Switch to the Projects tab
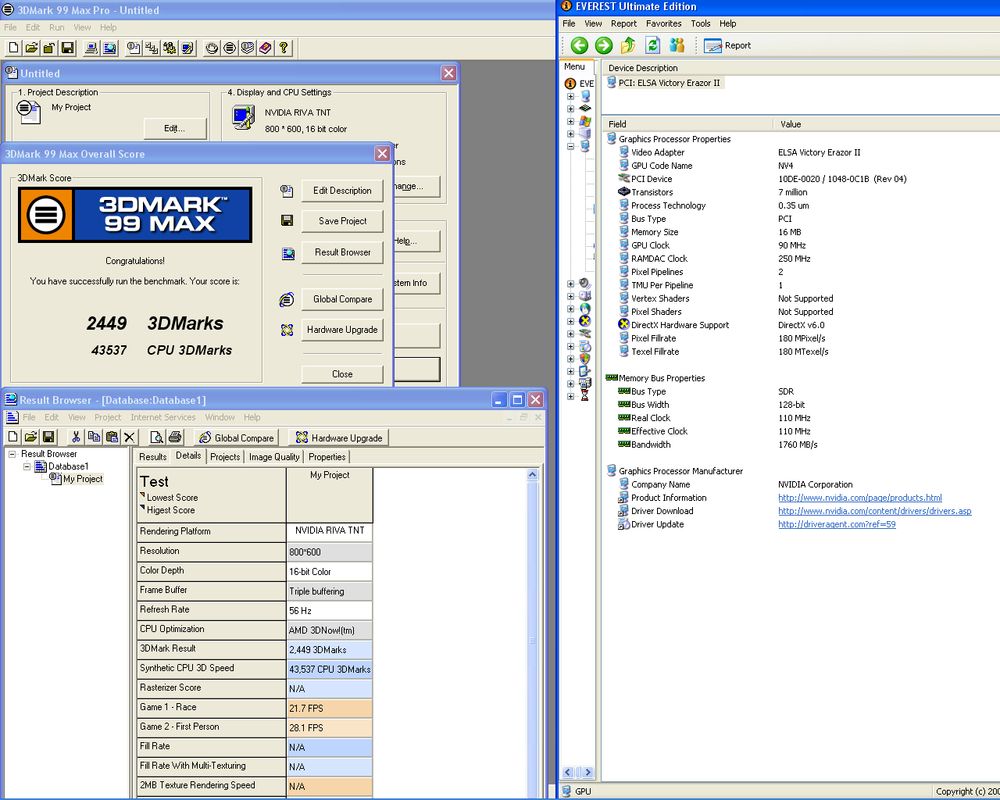 click(x=225, y=457)
